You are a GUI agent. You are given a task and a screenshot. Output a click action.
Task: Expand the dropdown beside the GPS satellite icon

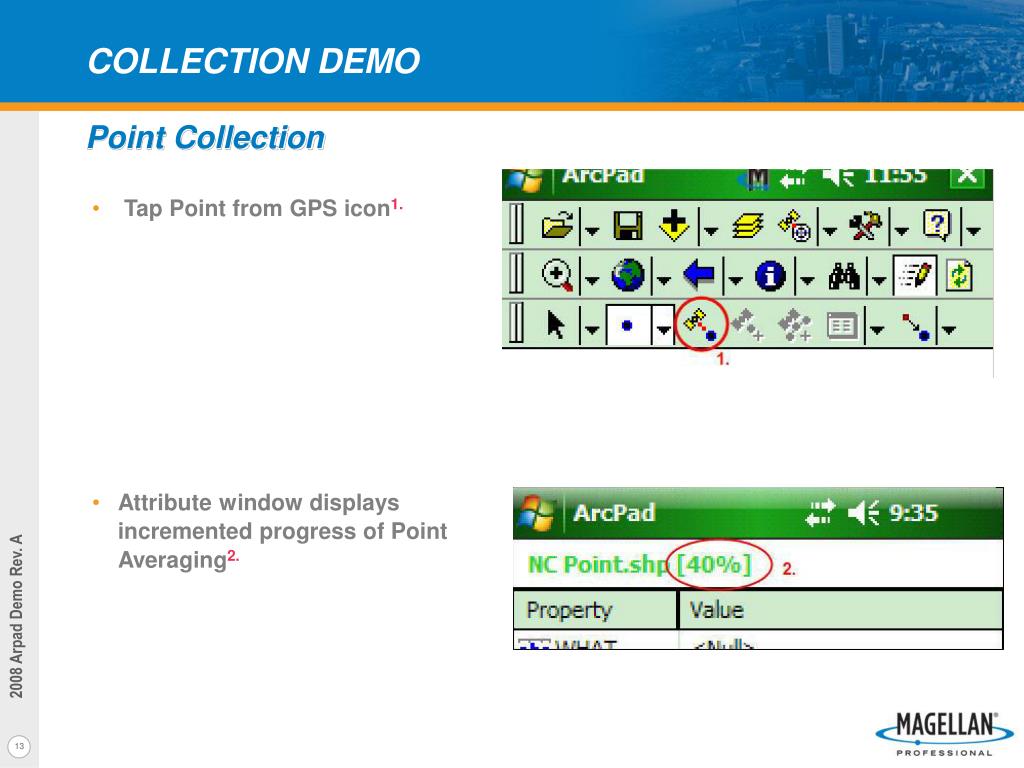click(x=829, y=231)
